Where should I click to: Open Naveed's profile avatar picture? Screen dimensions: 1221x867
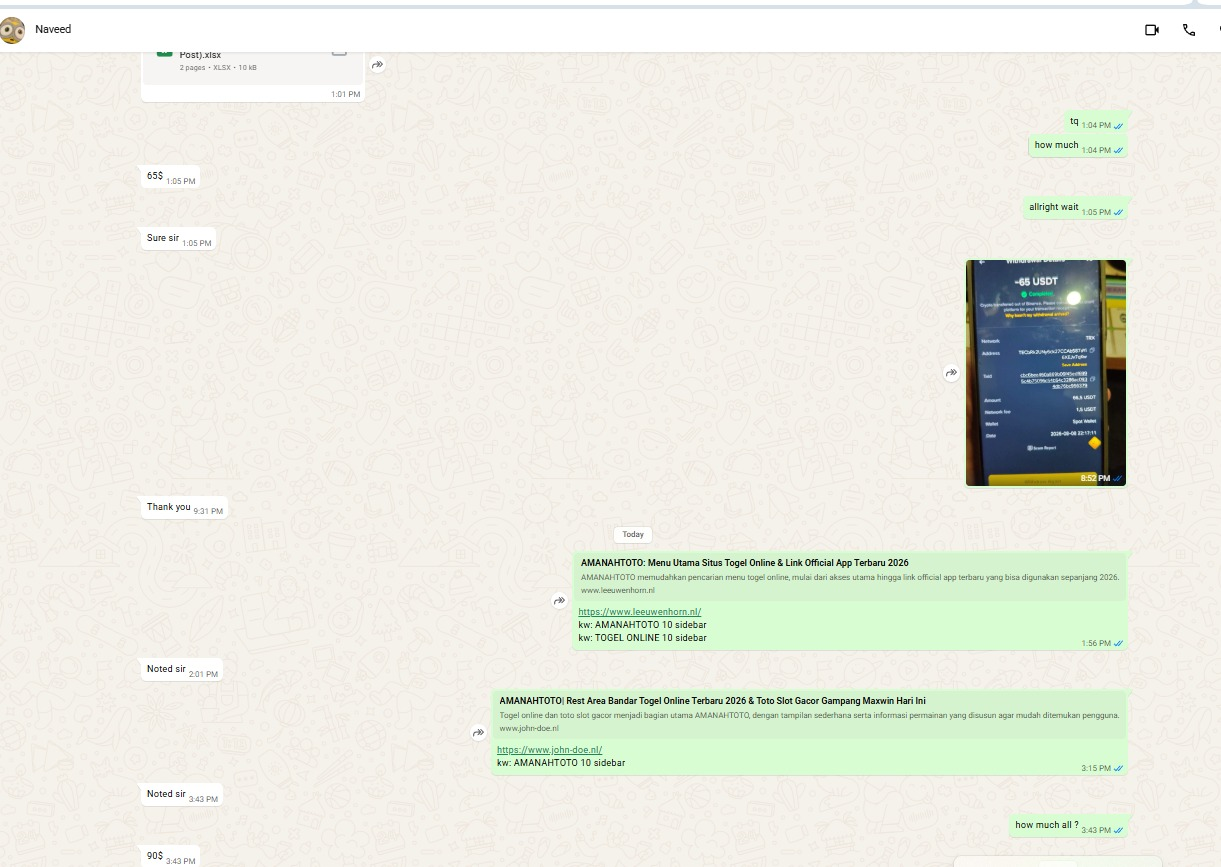(12, 30)
